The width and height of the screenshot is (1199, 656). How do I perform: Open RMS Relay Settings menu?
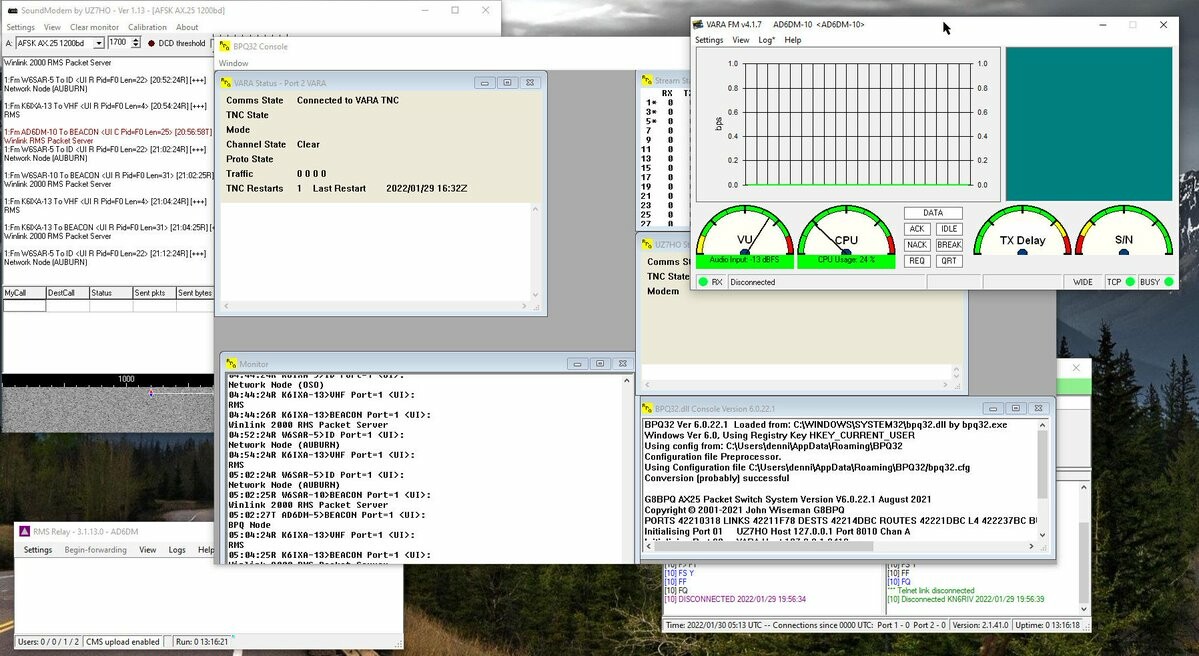click(x=37, y=550)
